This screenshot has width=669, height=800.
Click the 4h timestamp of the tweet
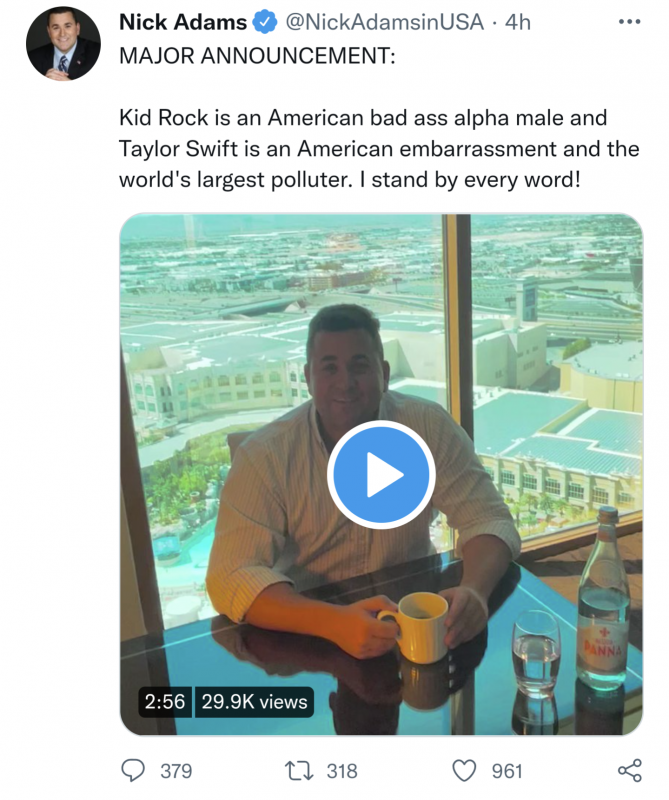tap(517, 22)
